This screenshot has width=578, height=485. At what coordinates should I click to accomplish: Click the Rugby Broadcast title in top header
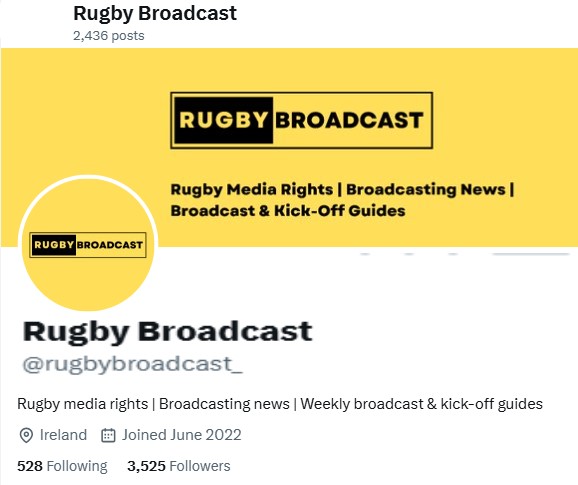tap(155, 13)
